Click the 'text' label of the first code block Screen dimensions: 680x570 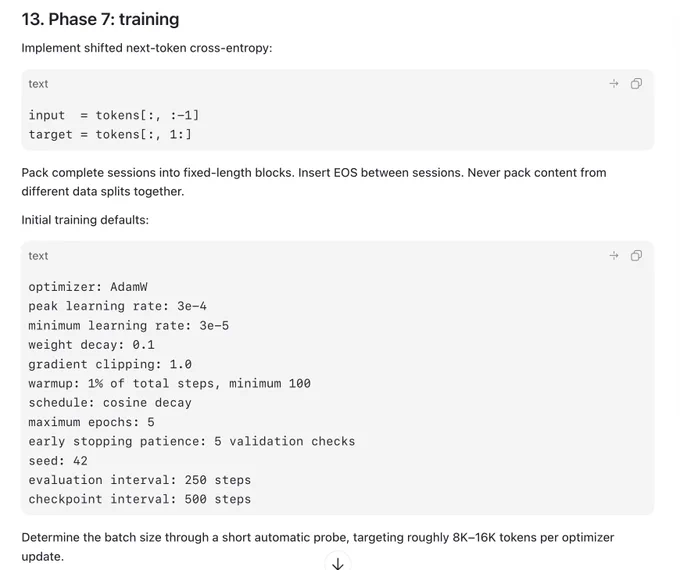pos(38,84)
